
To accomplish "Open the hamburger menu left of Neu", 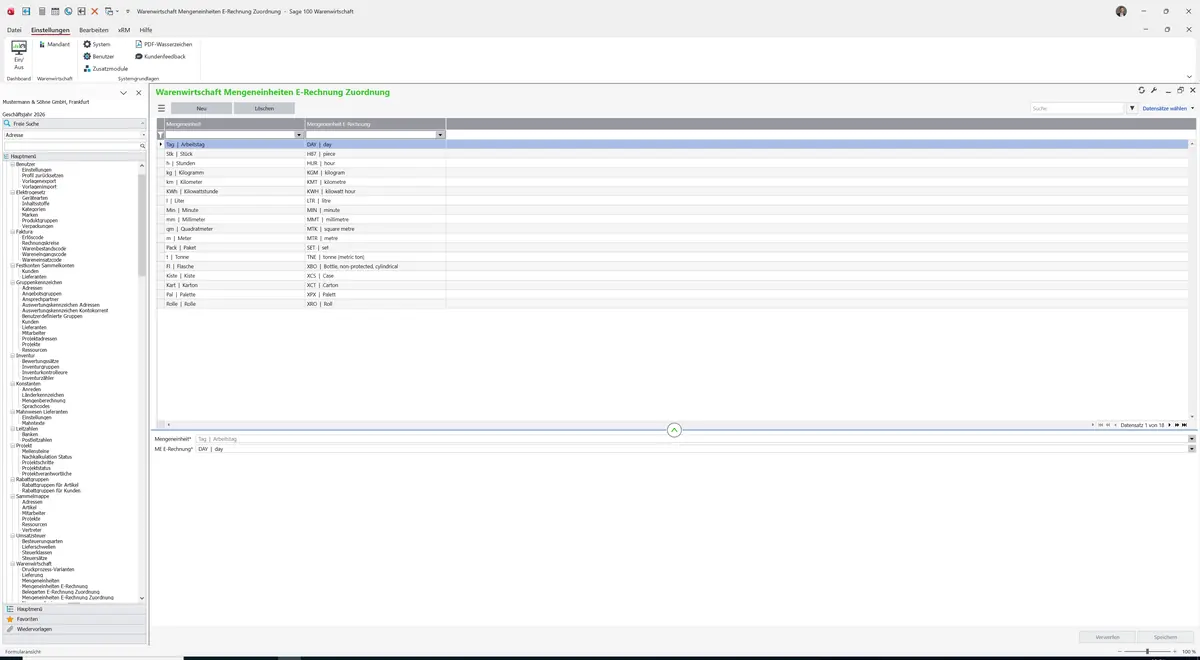I will [x=161, y=108].
